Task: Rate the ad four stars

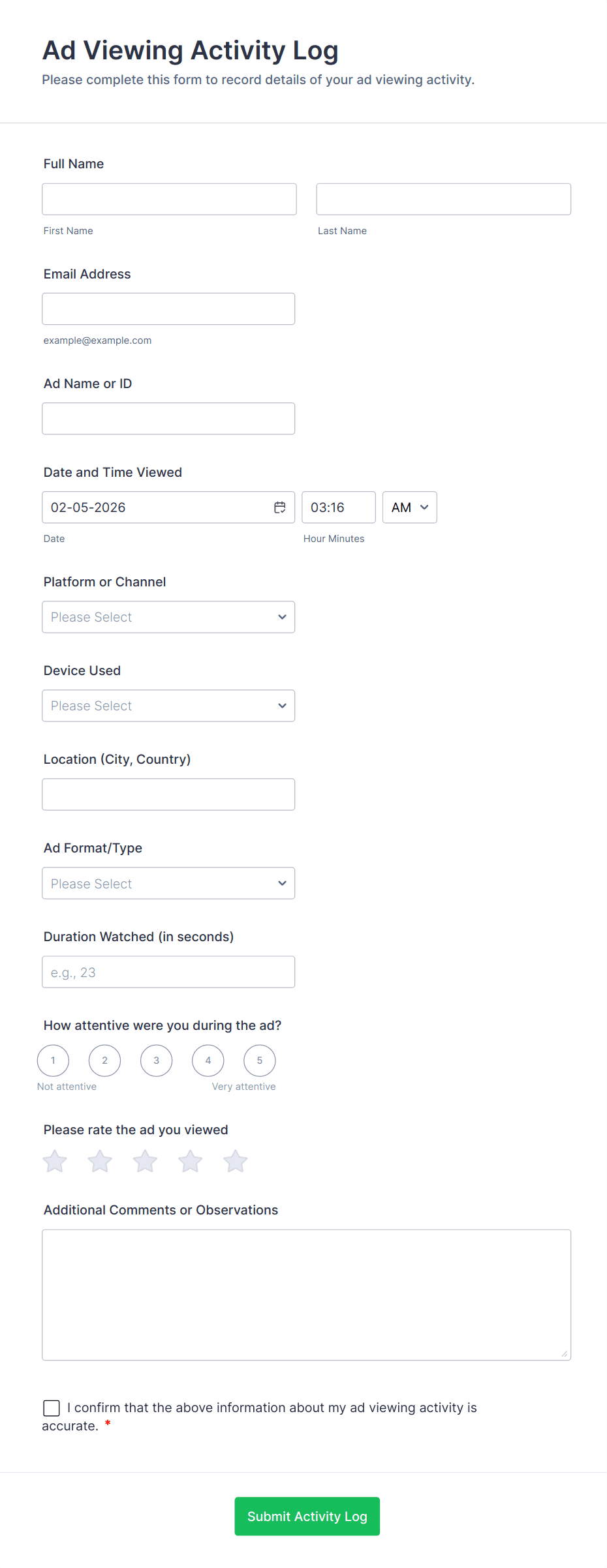Action: (x=190, y=1161)
